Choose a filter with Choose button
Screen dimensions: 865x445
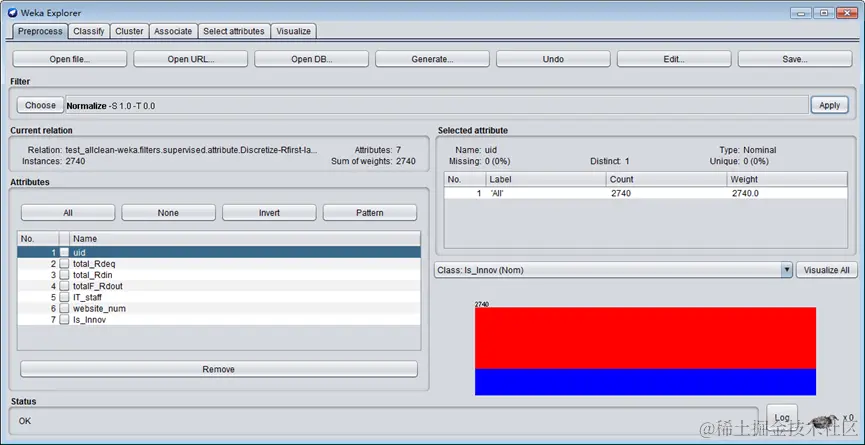[40, 105]
